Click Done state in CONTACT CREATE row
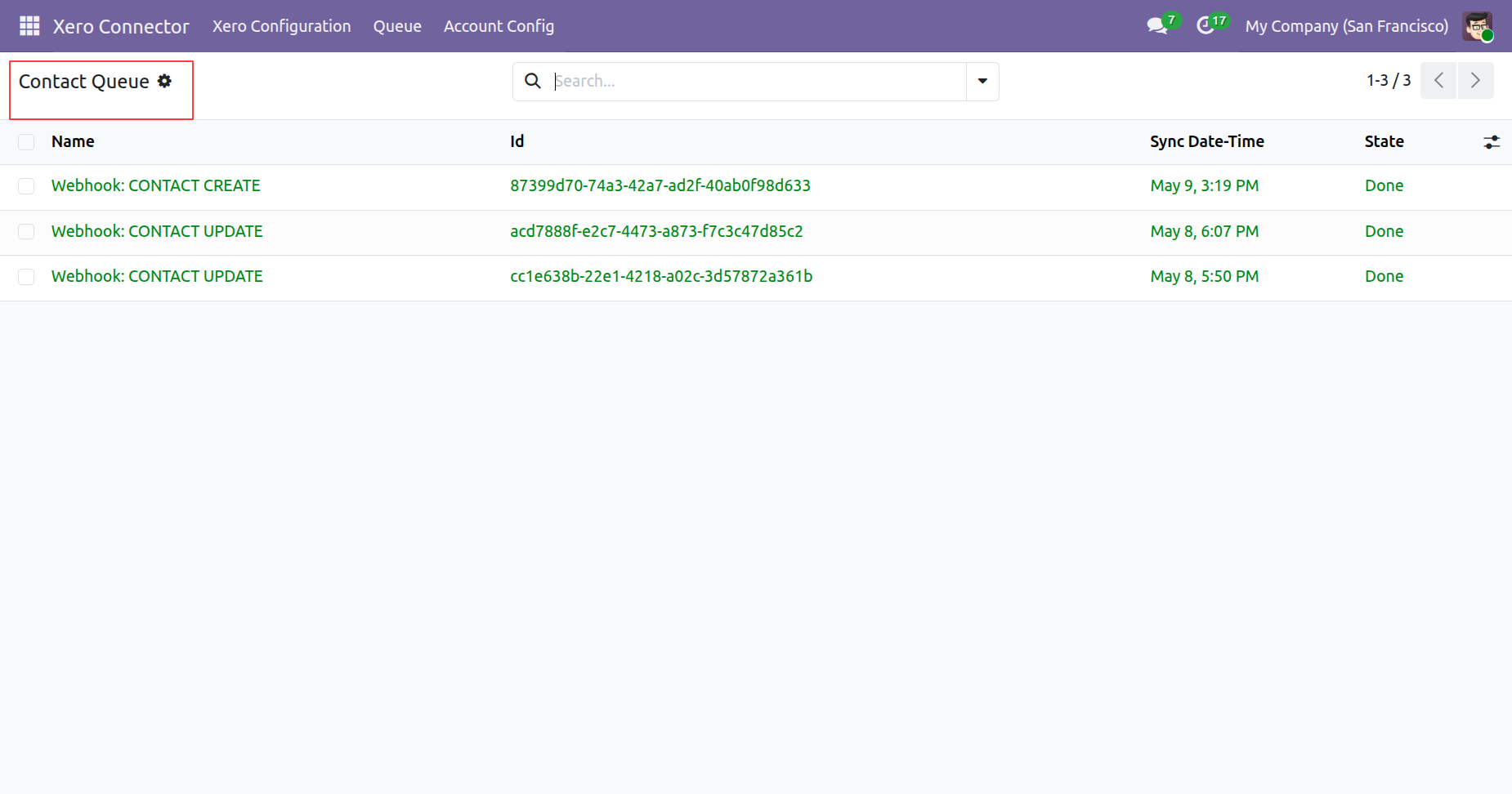Screen dimensions: 1512x794 (x=1385, y=185)
